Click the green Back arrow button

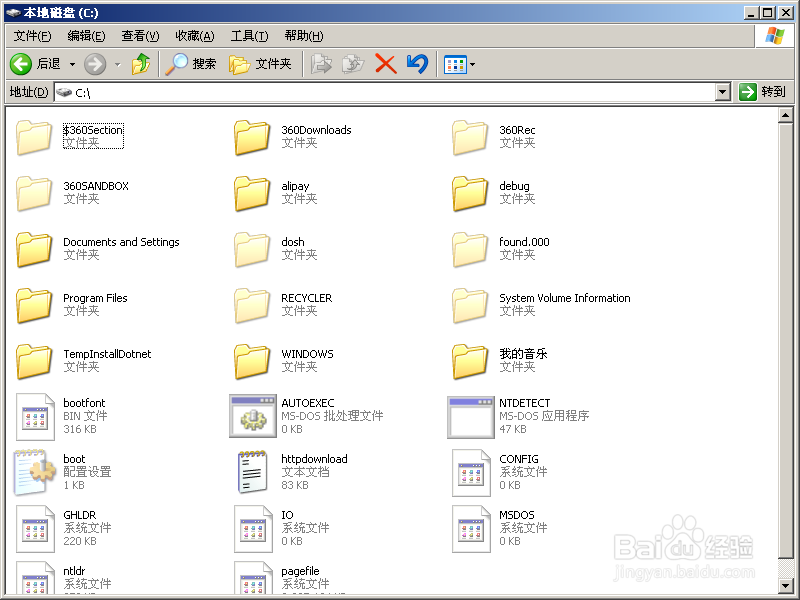coord(21,64)
